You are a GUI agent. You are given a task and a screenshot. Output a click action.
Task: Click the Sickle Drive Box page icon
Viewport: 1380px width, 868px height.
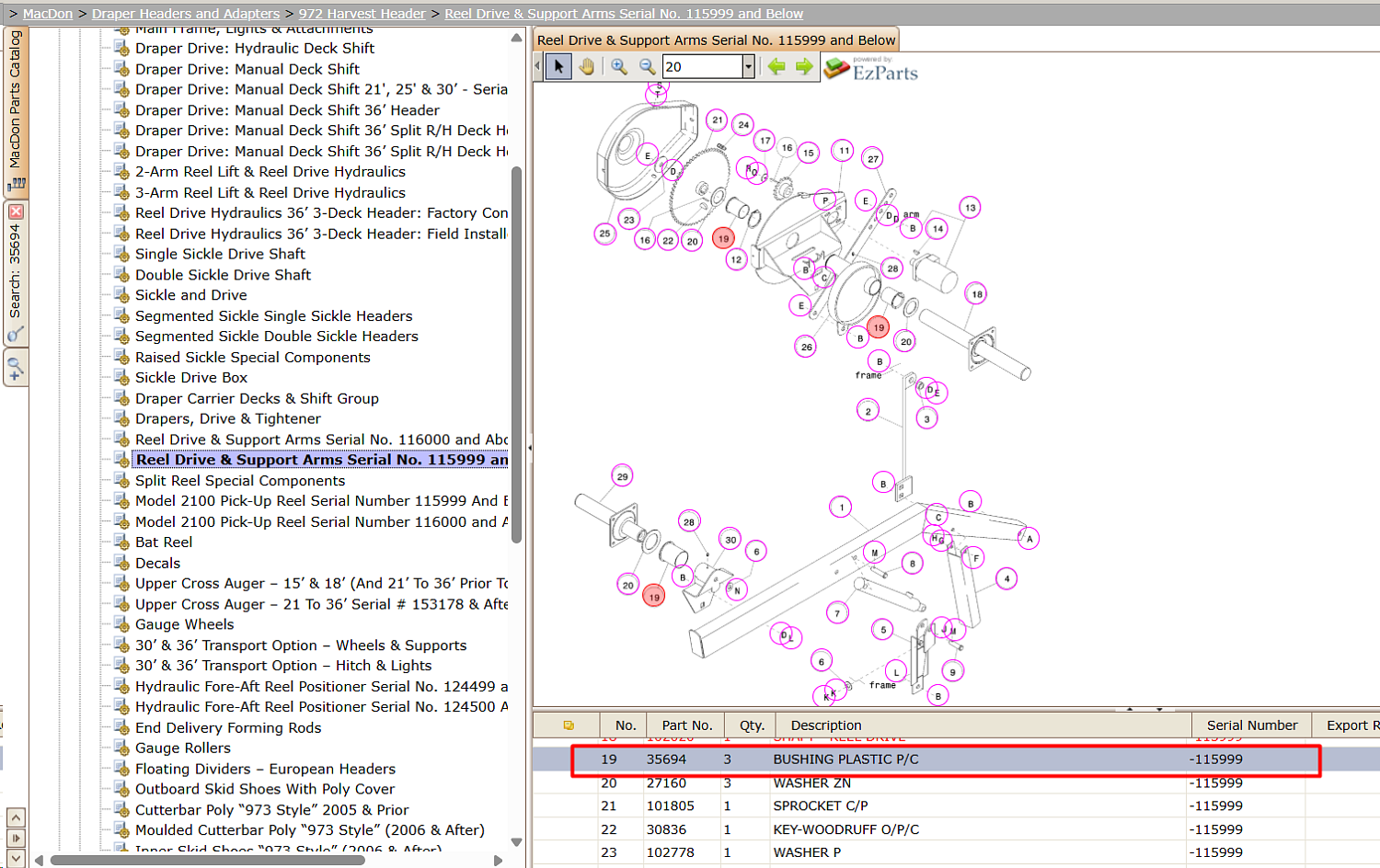(121, 377)
